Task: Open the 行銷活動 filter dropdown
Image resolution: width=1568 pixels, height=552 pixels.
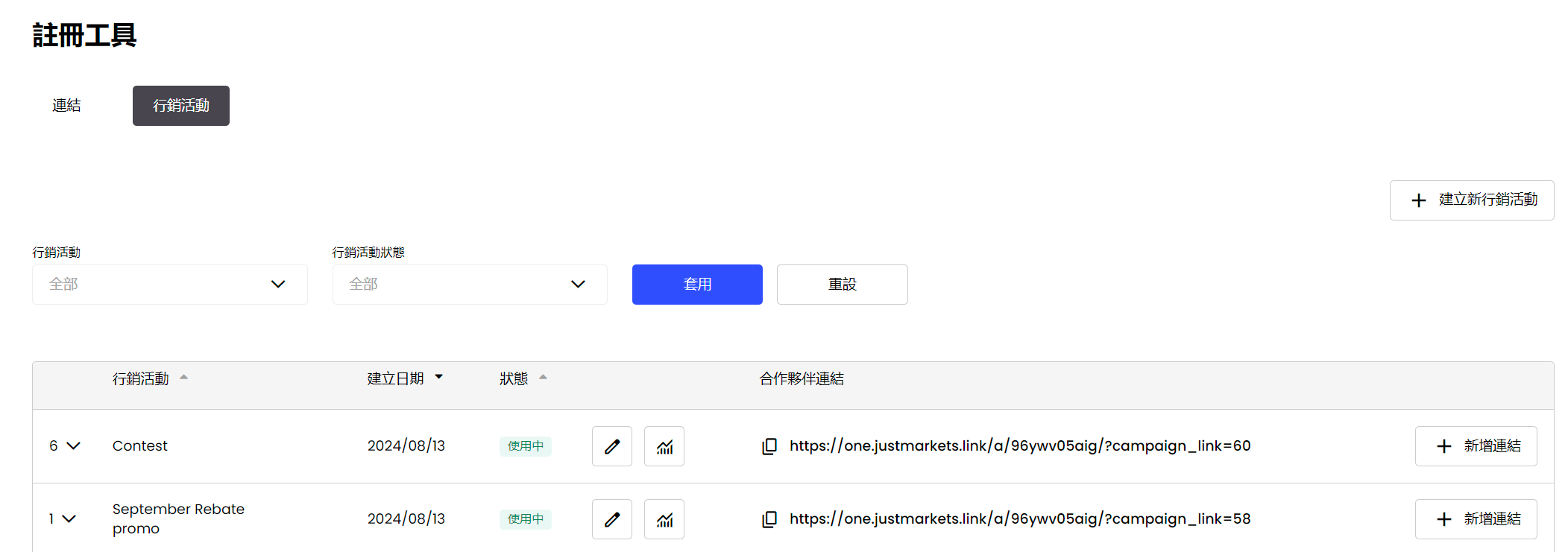Action: 170,285
